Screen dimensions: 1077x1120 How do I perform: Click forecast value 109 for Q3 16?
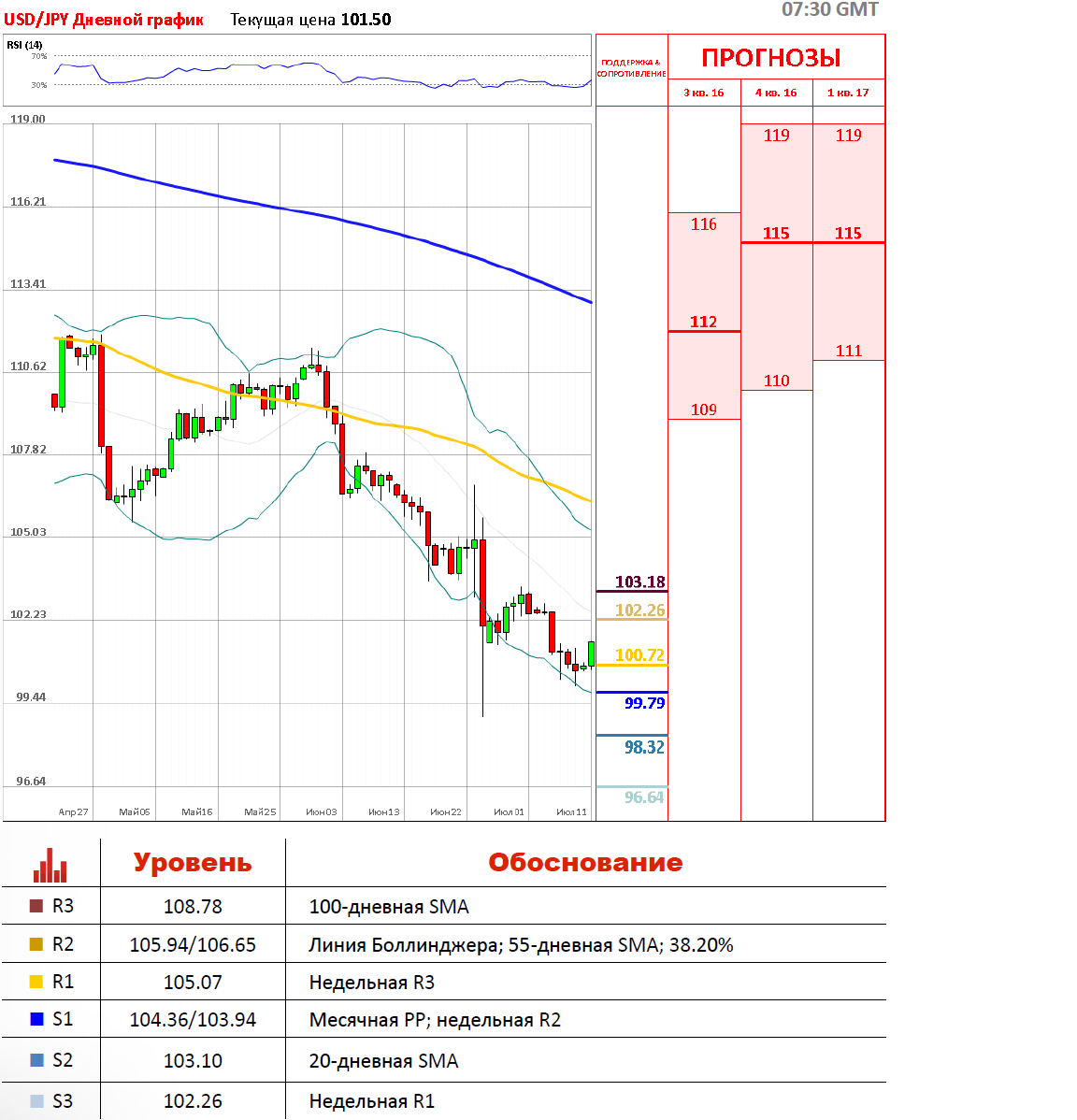click(703, 410)
